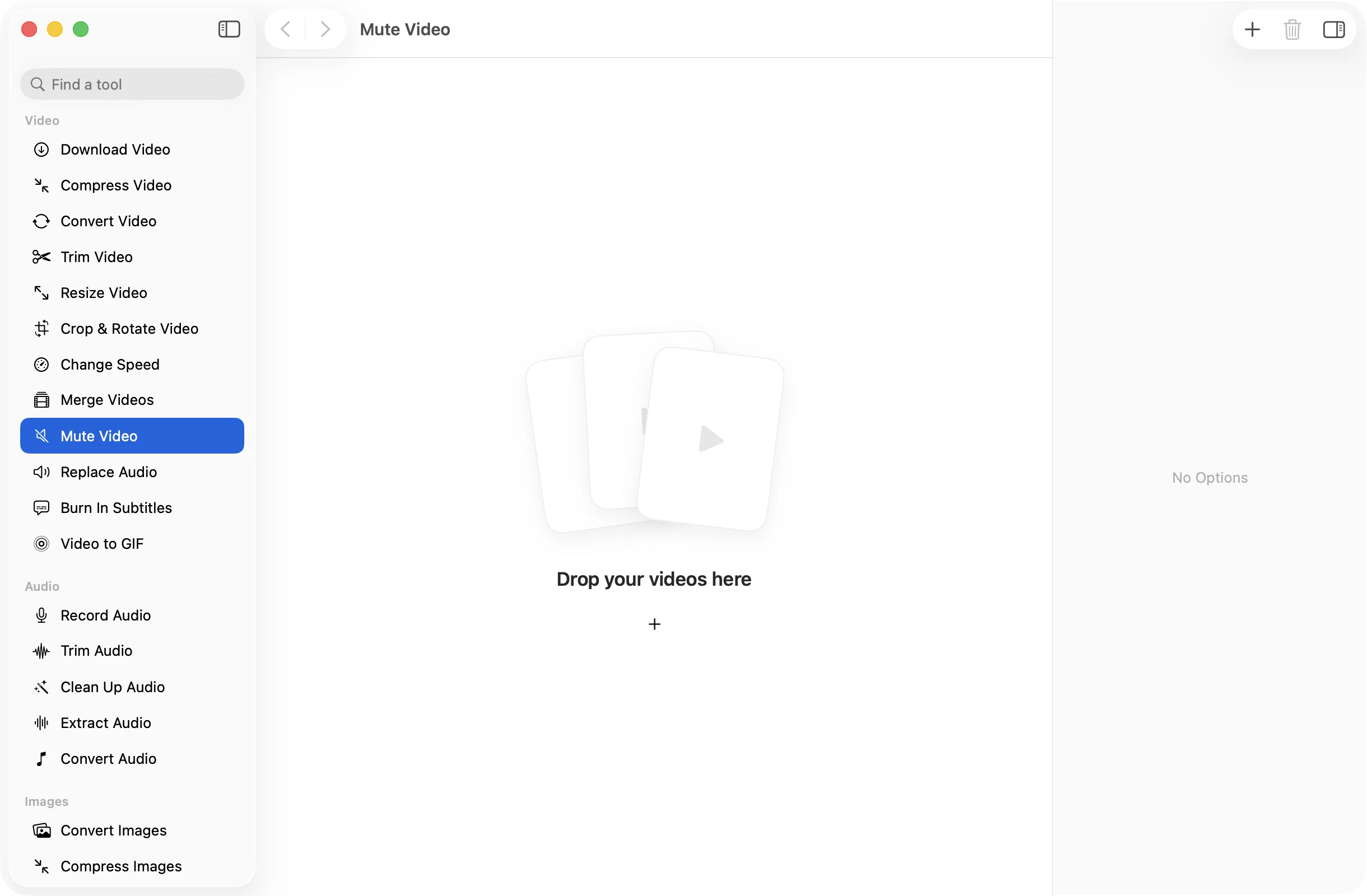The height and width of the screenshot is (896, 1367).
Task: Click the Change Speed gauge icon
Action: click(41, 365)
